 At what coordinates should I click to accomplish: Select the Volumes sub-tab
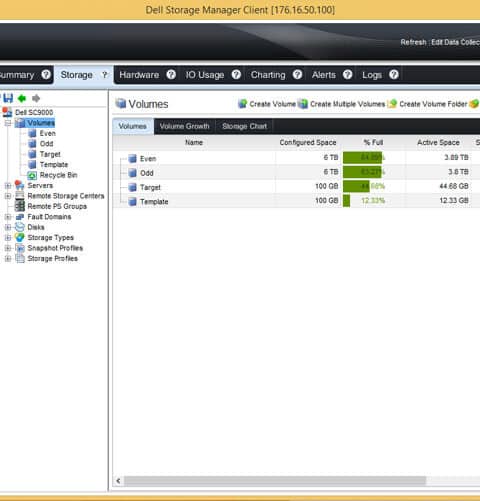pos(133,126)
